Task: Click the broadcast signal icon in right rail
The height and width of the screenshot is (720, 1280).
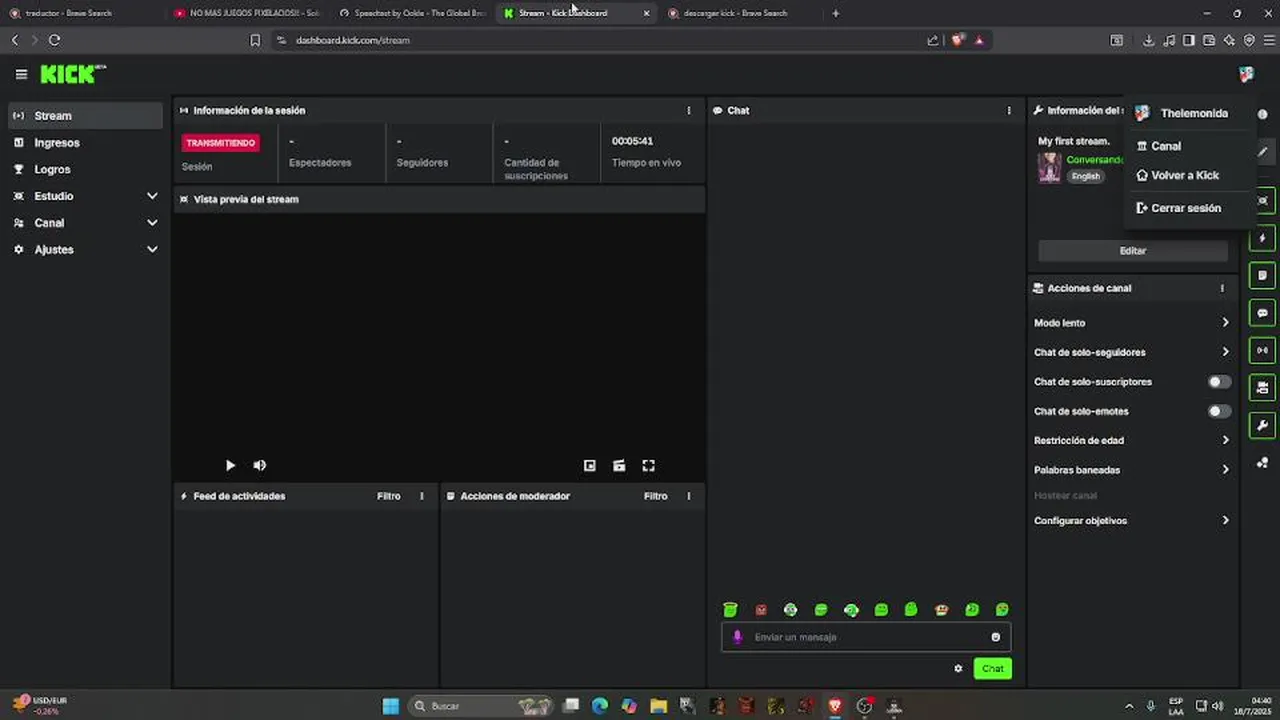Action: coord(1262,350)
